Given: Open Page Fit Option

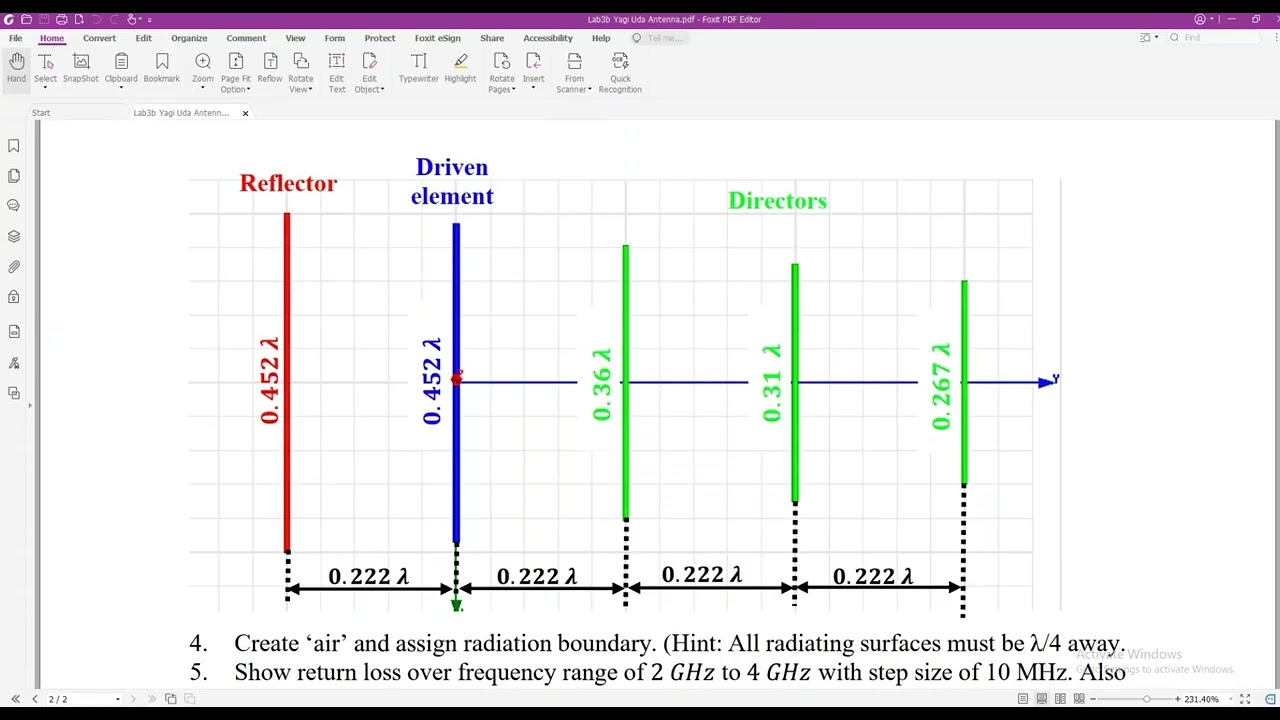Looking at the screenshot, I should coord(236,73).
